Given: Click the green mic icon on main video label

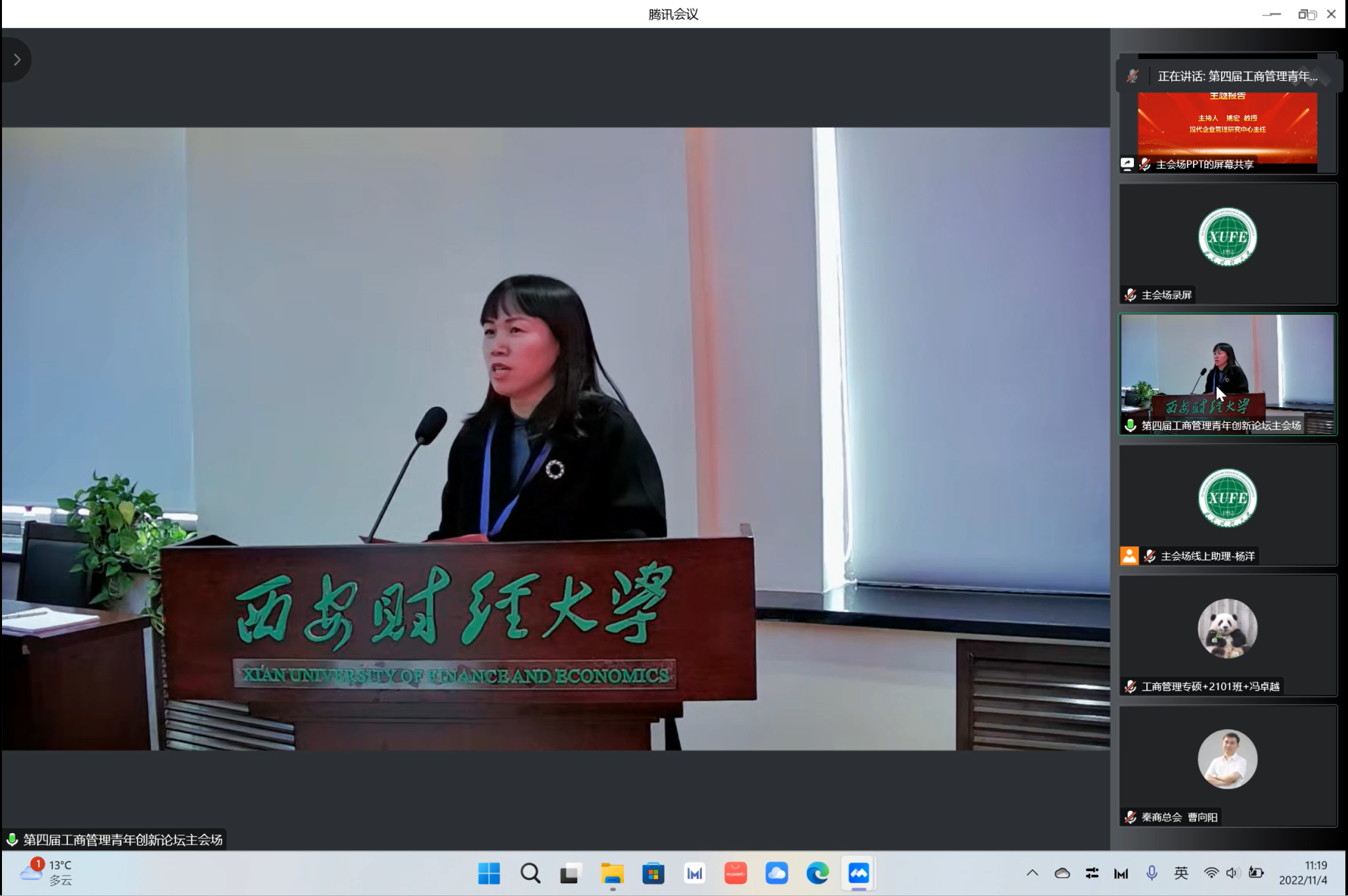Looking at the screenshot, I should (12, 839).
